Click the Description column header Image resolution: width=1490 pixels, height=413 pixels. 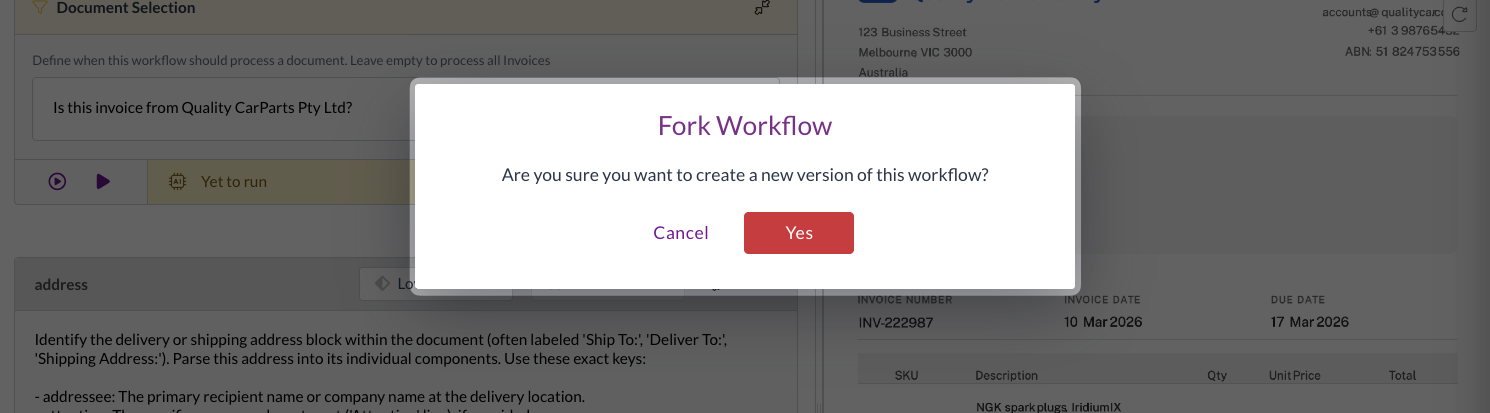click(x=1007, y=376)
